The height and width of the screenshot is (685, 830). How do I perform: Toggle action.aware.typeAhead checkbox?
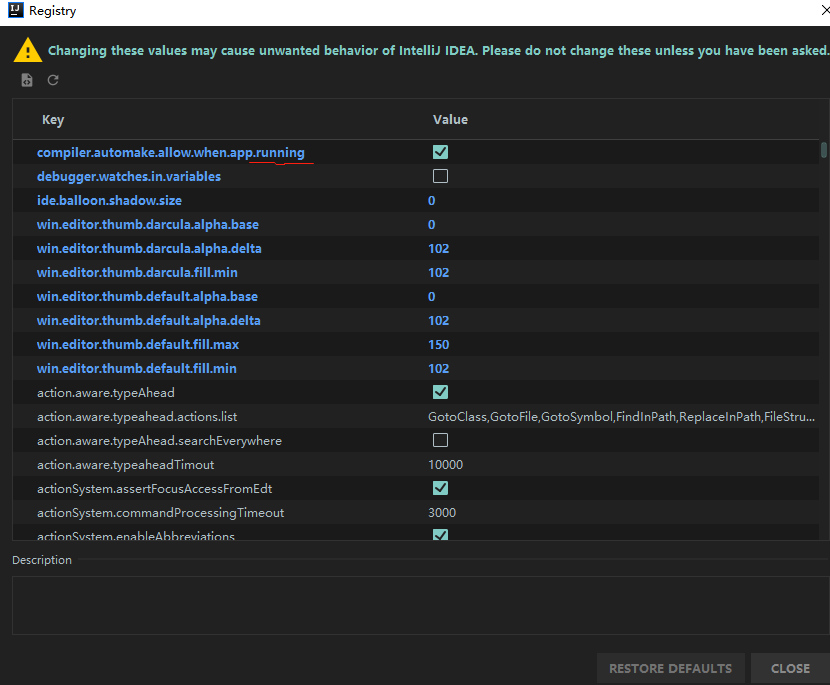pyautogui.click(x=440, y=392)
